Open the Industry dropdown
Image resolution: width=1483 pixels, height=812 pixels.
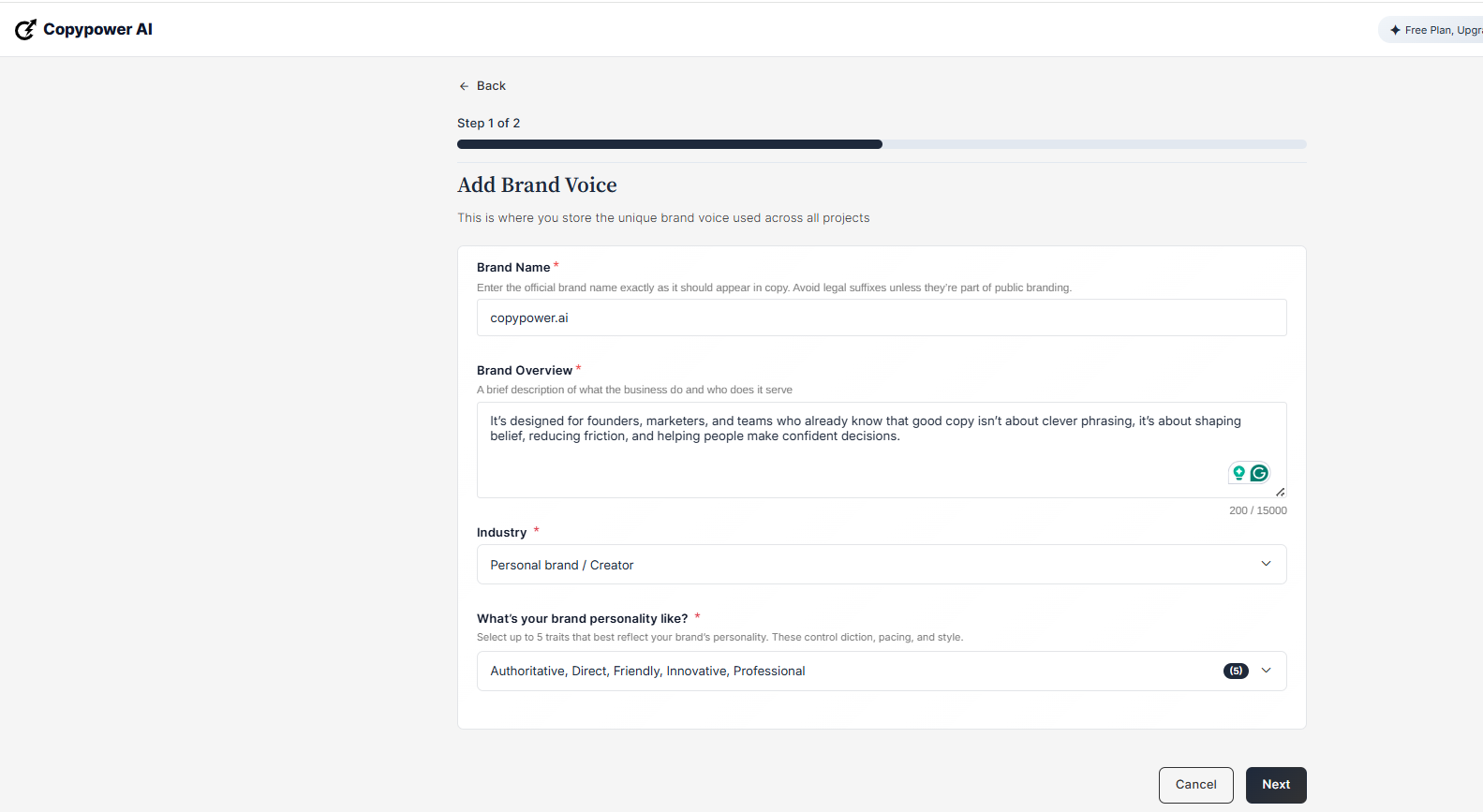[x=882, y=565]
